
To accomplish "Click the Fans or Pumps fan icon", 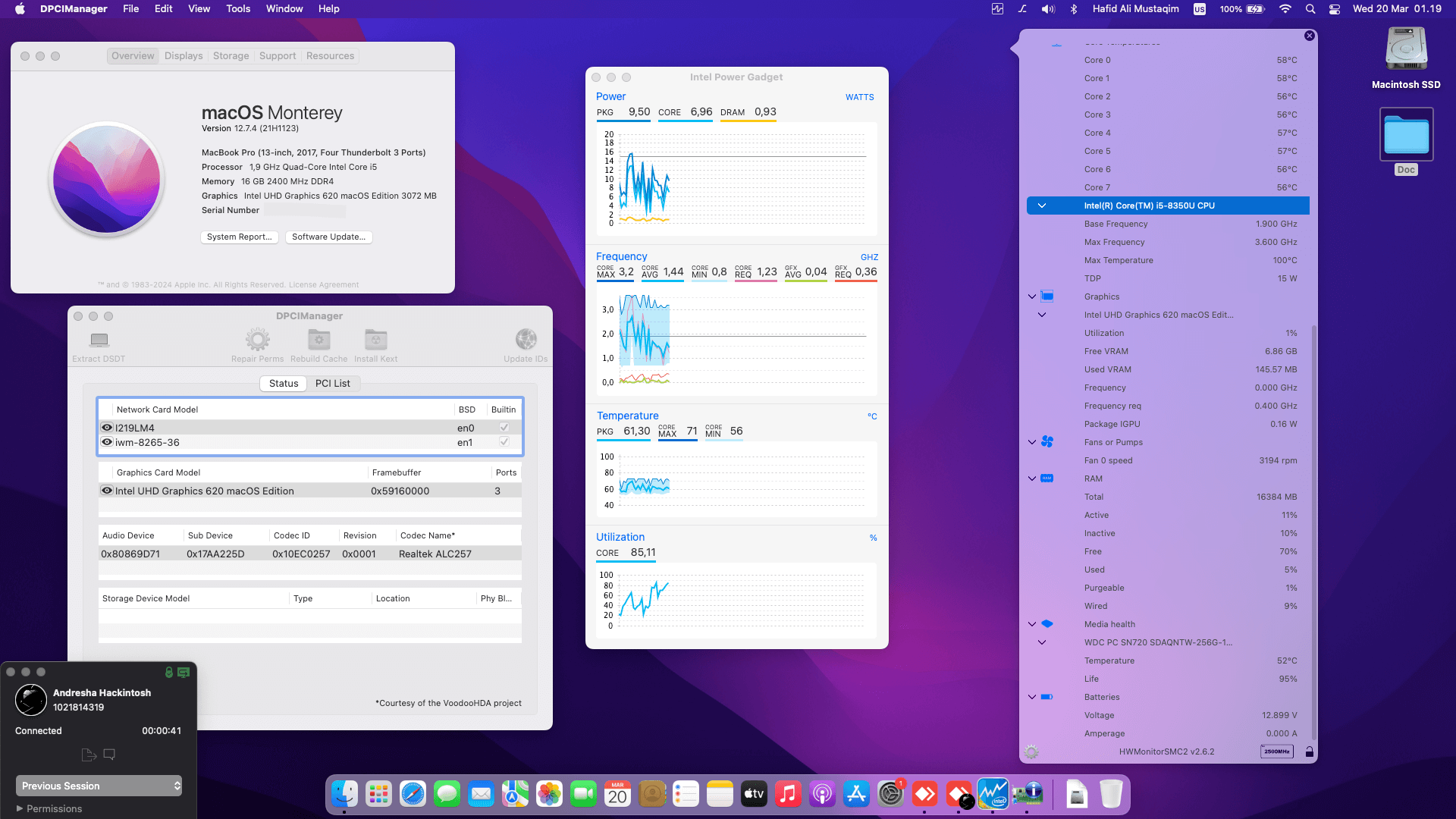I will pyautogui.click(x=1047, y=441).
